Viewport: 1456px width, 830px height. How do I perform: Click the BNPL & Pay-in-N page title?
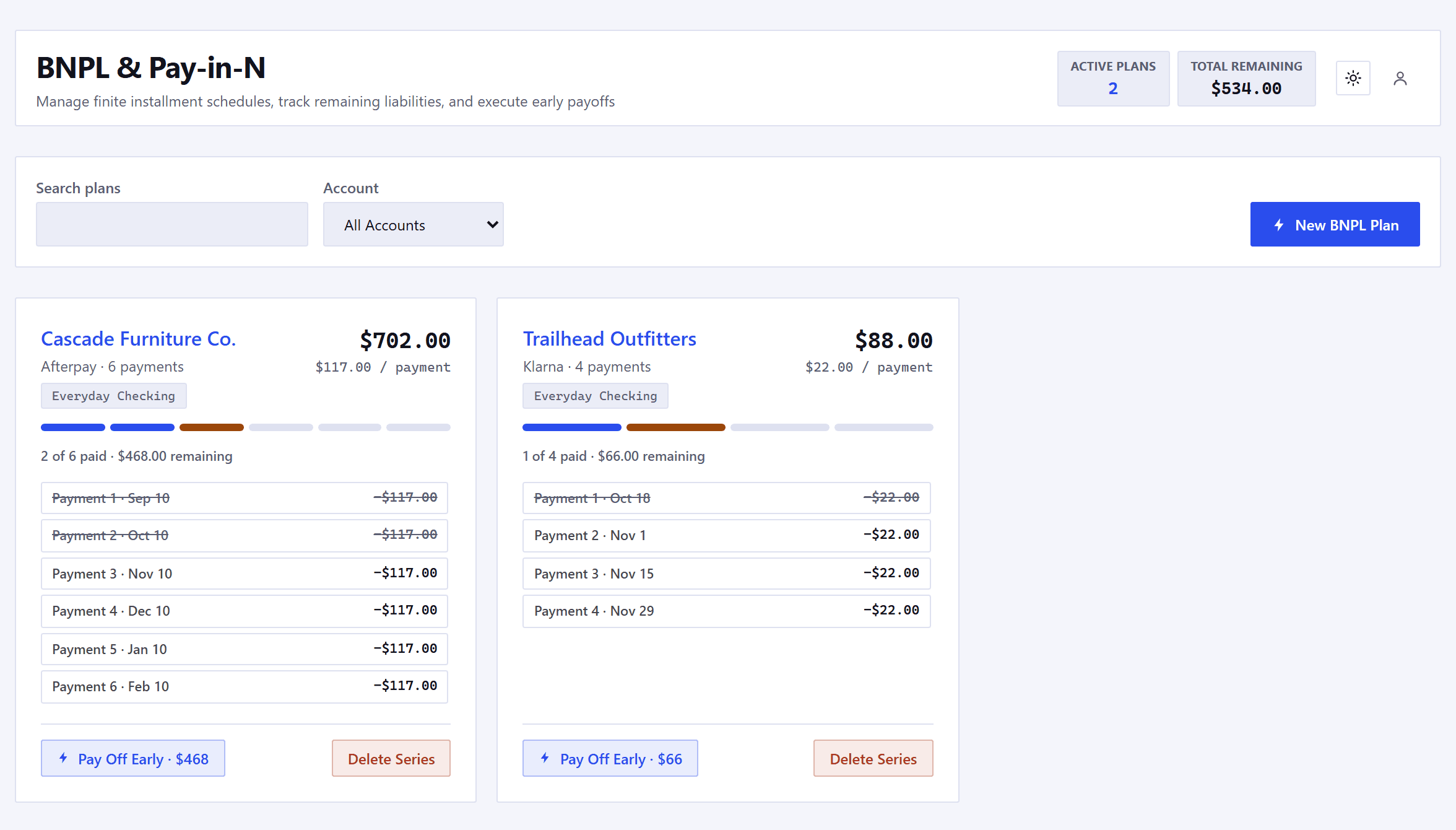pyautogui.click(x=151, y=68)
